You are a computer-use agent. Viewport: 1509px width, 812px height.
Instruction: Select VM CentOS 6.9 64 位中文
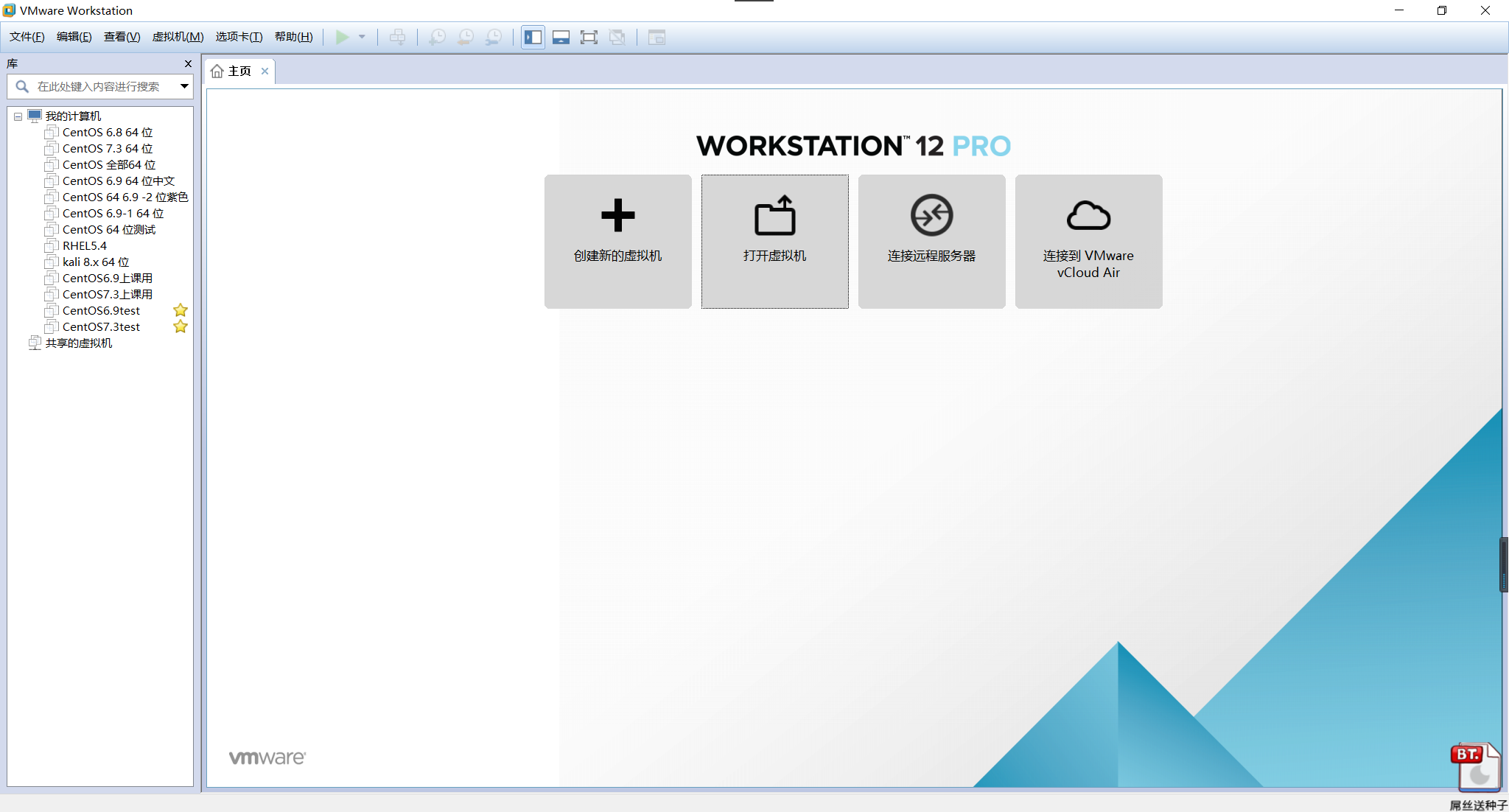point(119,181)
